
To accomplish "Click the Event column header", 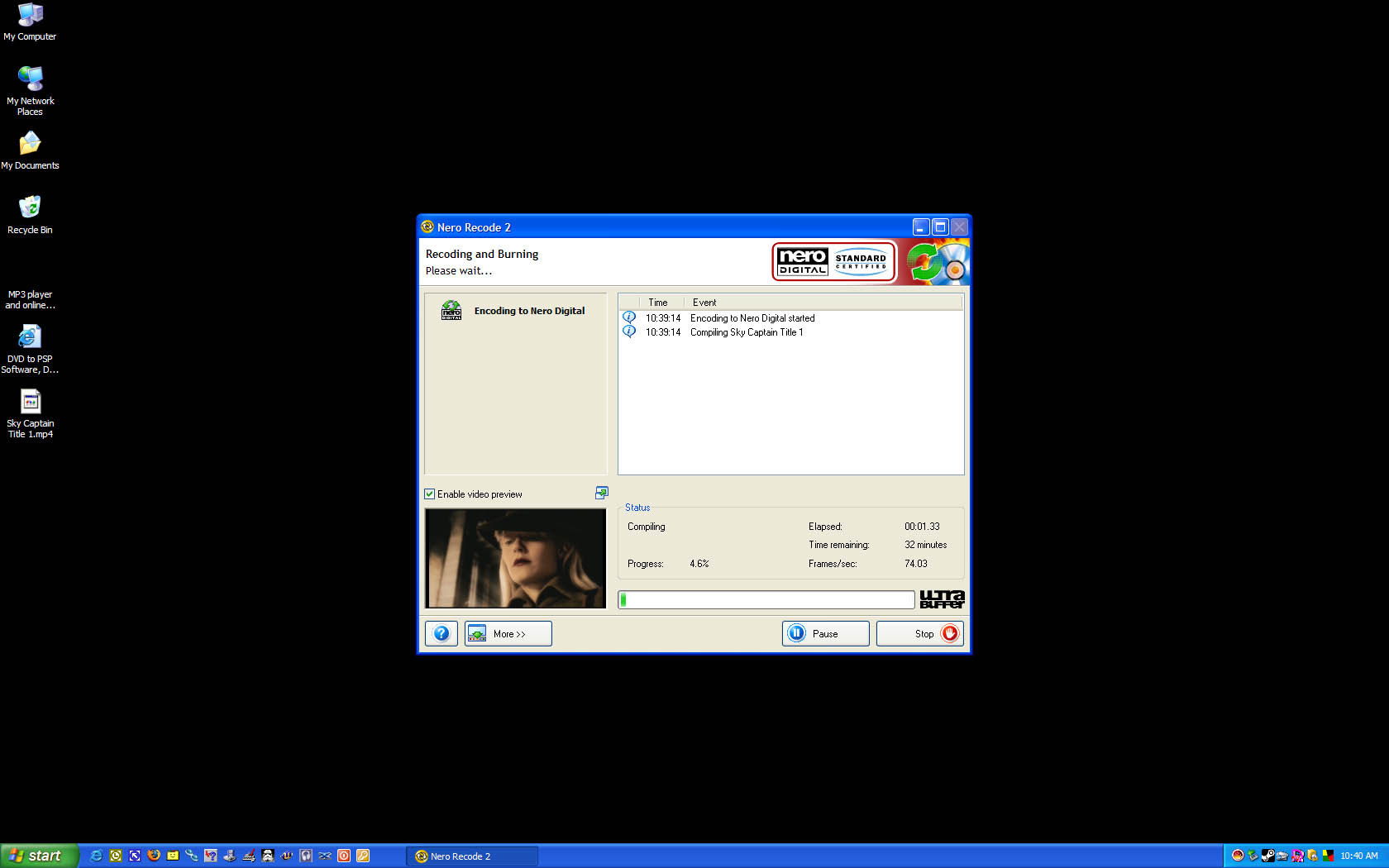I will coord(823,303).
